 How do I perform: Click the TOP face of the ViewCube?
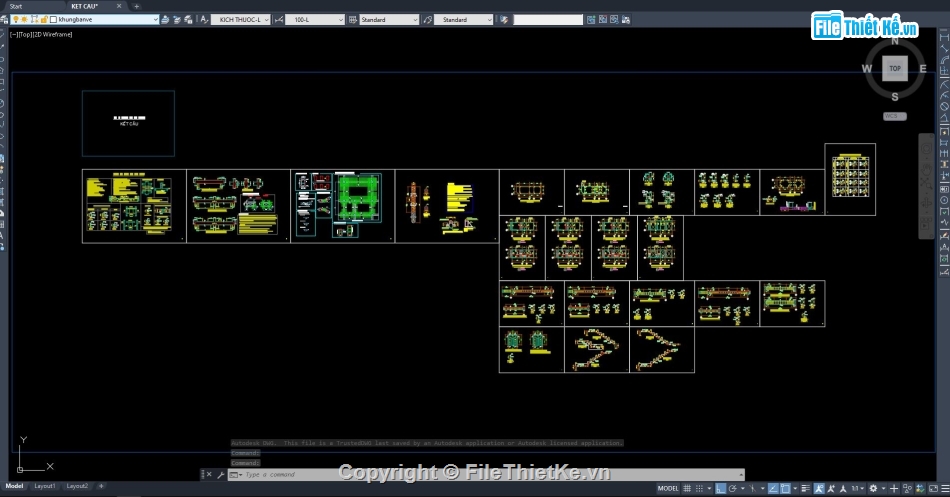pyautogui.click(x=895, y=69)
